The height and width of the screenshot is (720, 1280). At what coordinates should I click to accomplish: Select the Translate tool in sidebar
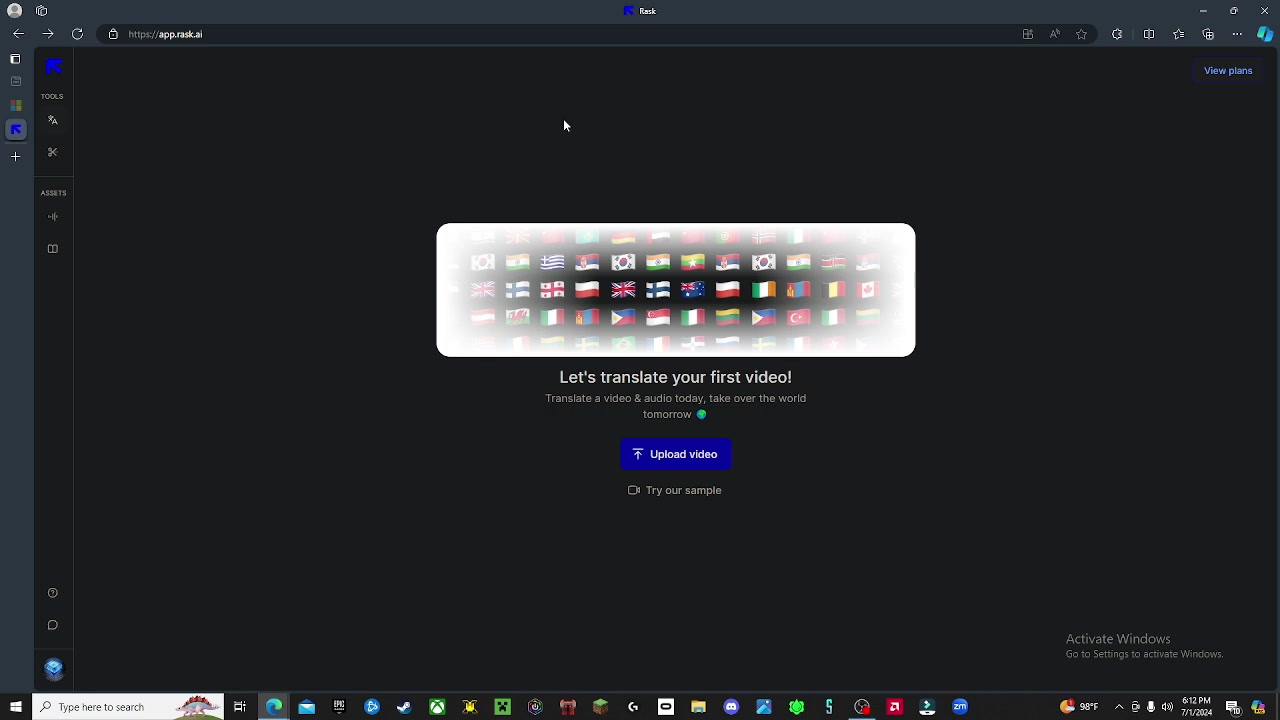[53, 120]
